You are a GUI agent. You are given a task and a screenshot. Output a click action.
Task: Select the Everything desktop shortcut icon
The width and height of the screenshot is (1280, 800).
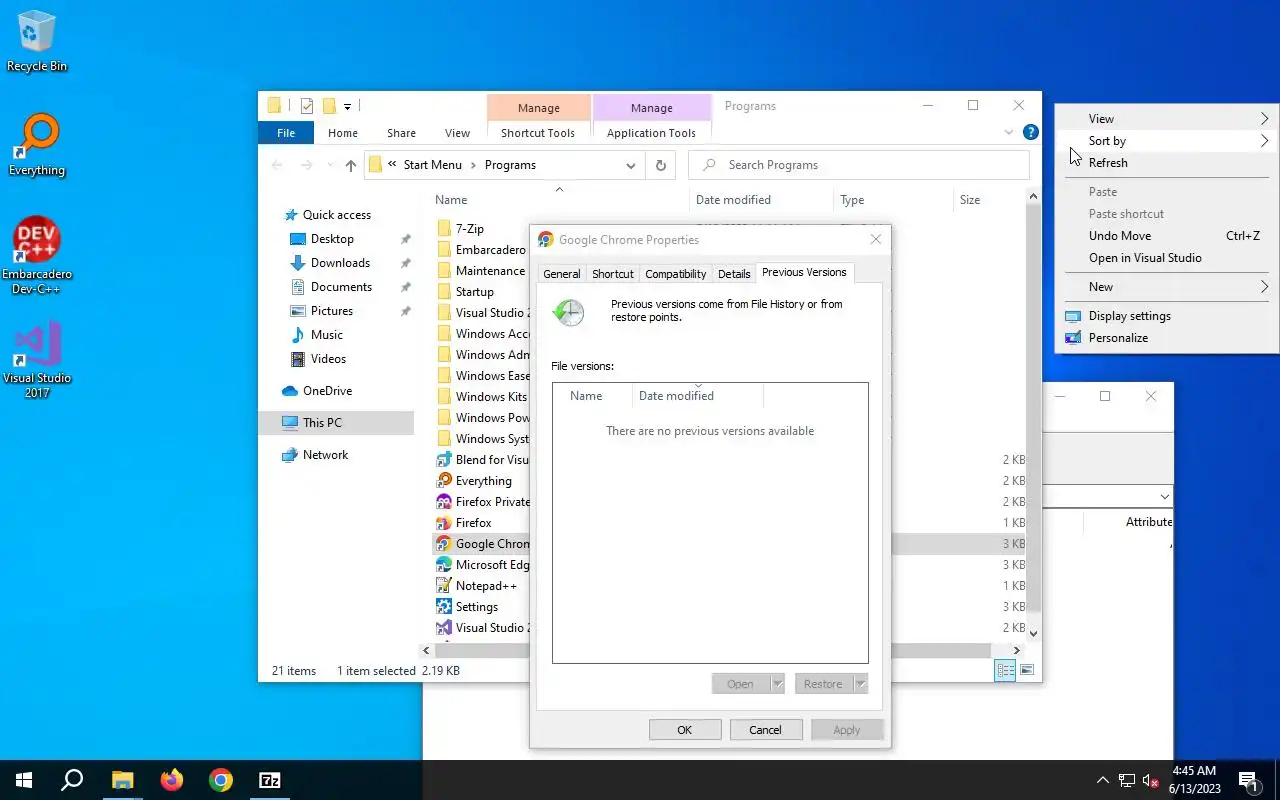pos(37,145)
